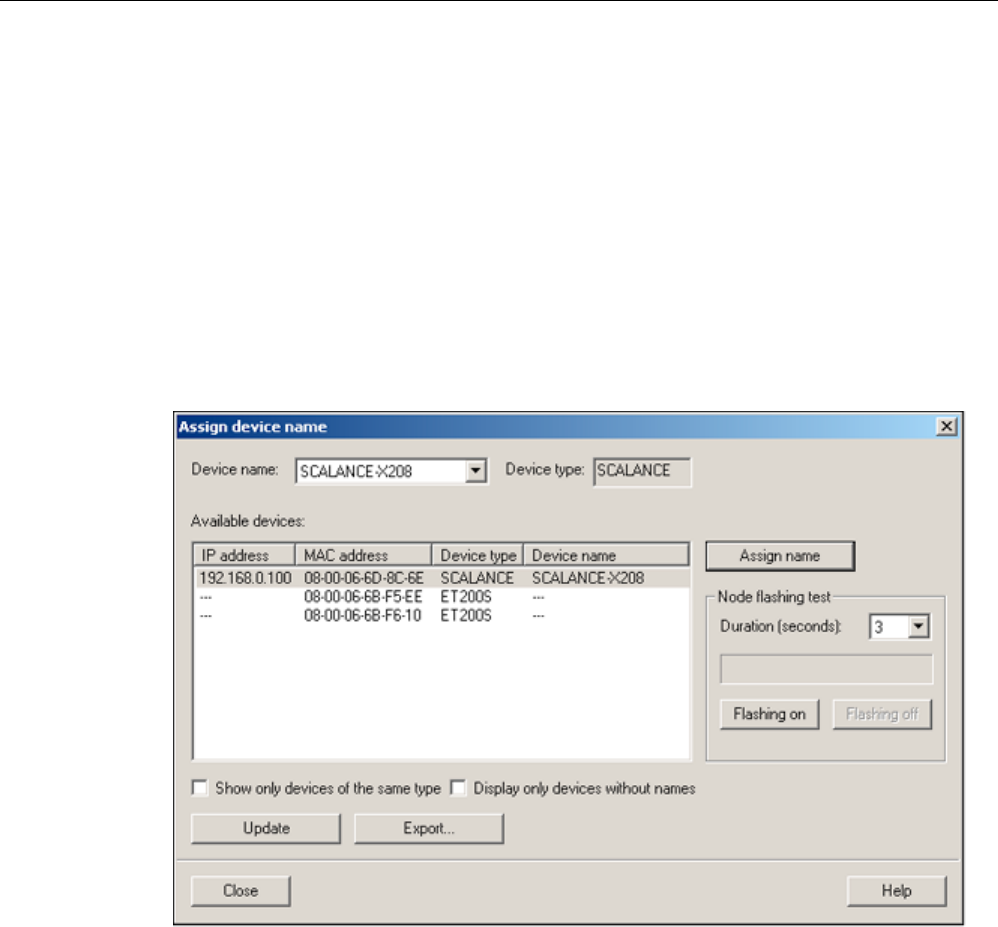998x927 pixels.
Task: Click the Flashing off button
Action: [x=882, y=714]
